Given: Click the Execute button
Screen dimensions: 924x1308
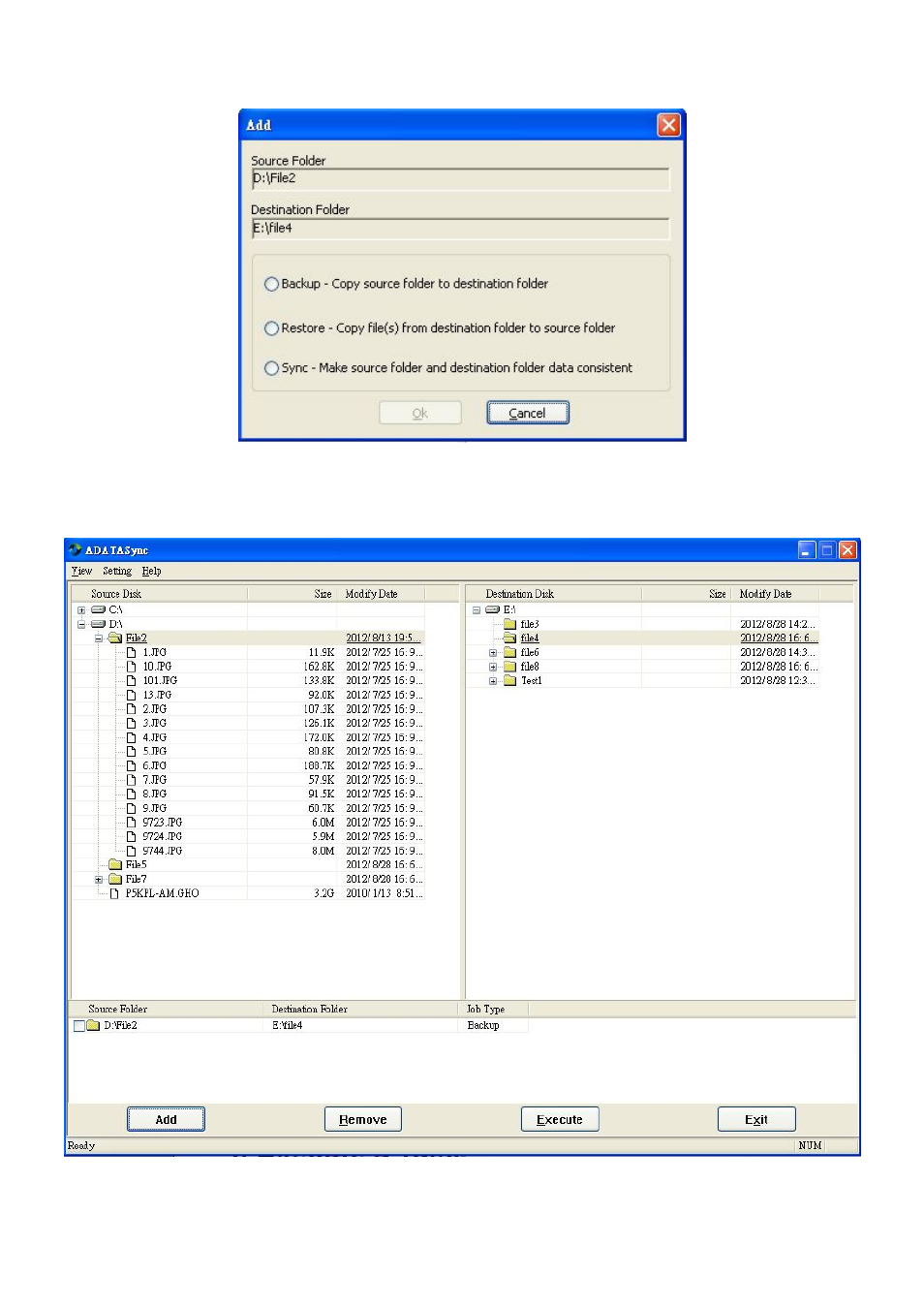Looking at the screenshot, I should click(560, 1119).
